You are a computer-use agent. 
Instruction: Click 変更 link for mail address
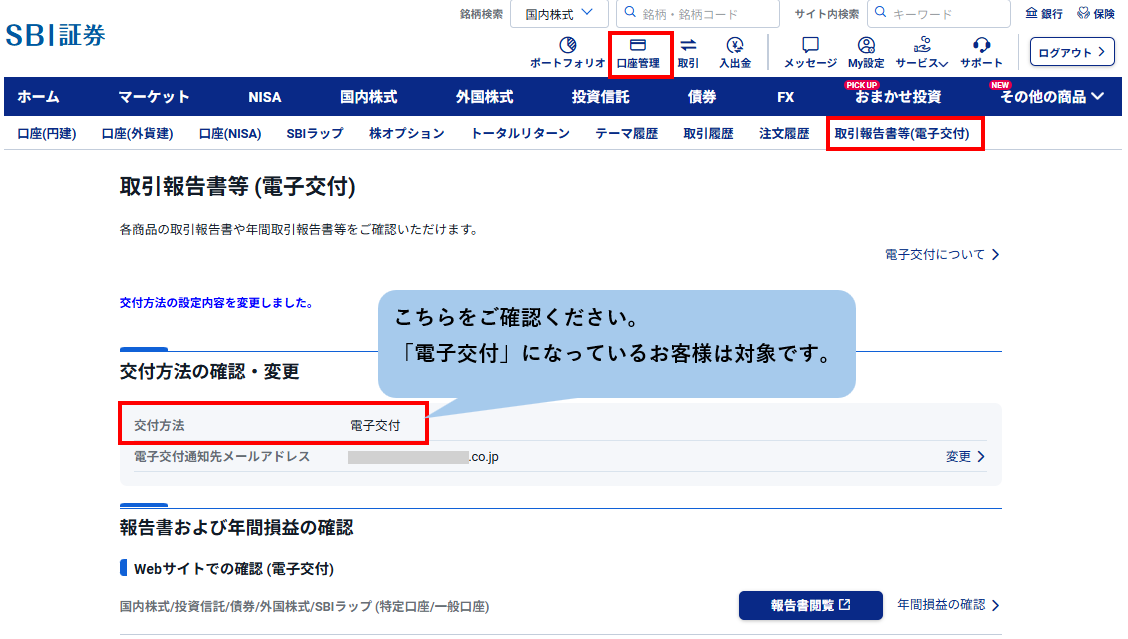965,456
